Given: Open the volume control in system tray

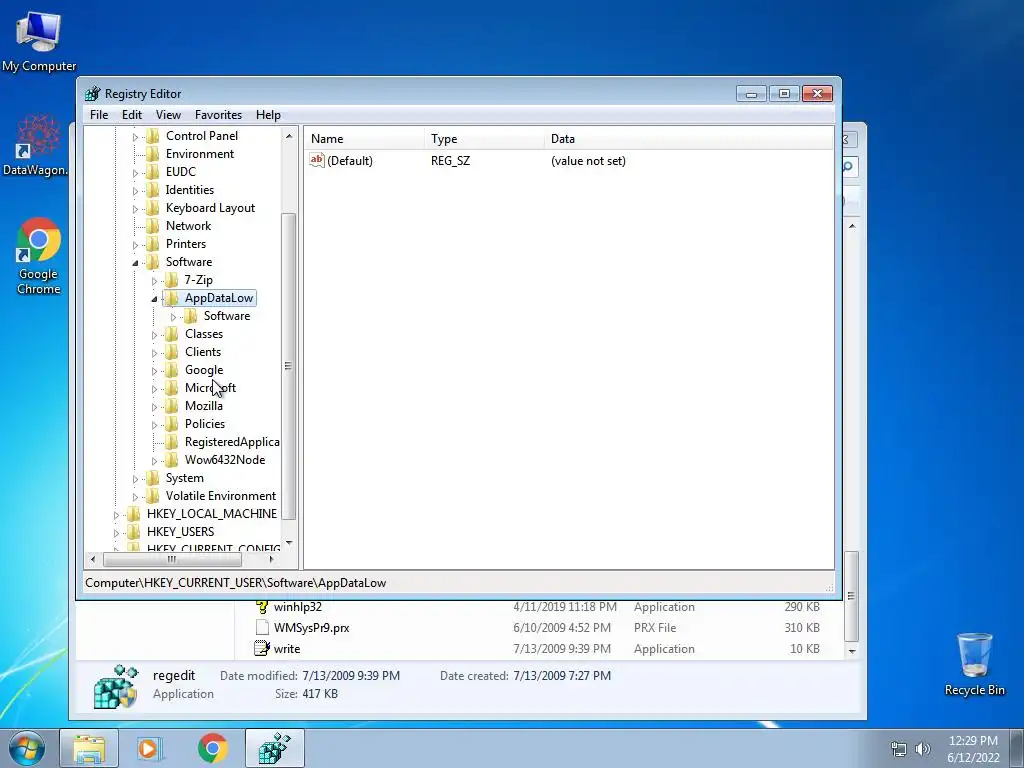Looking at the screenshot, I should tap(923, 749).
